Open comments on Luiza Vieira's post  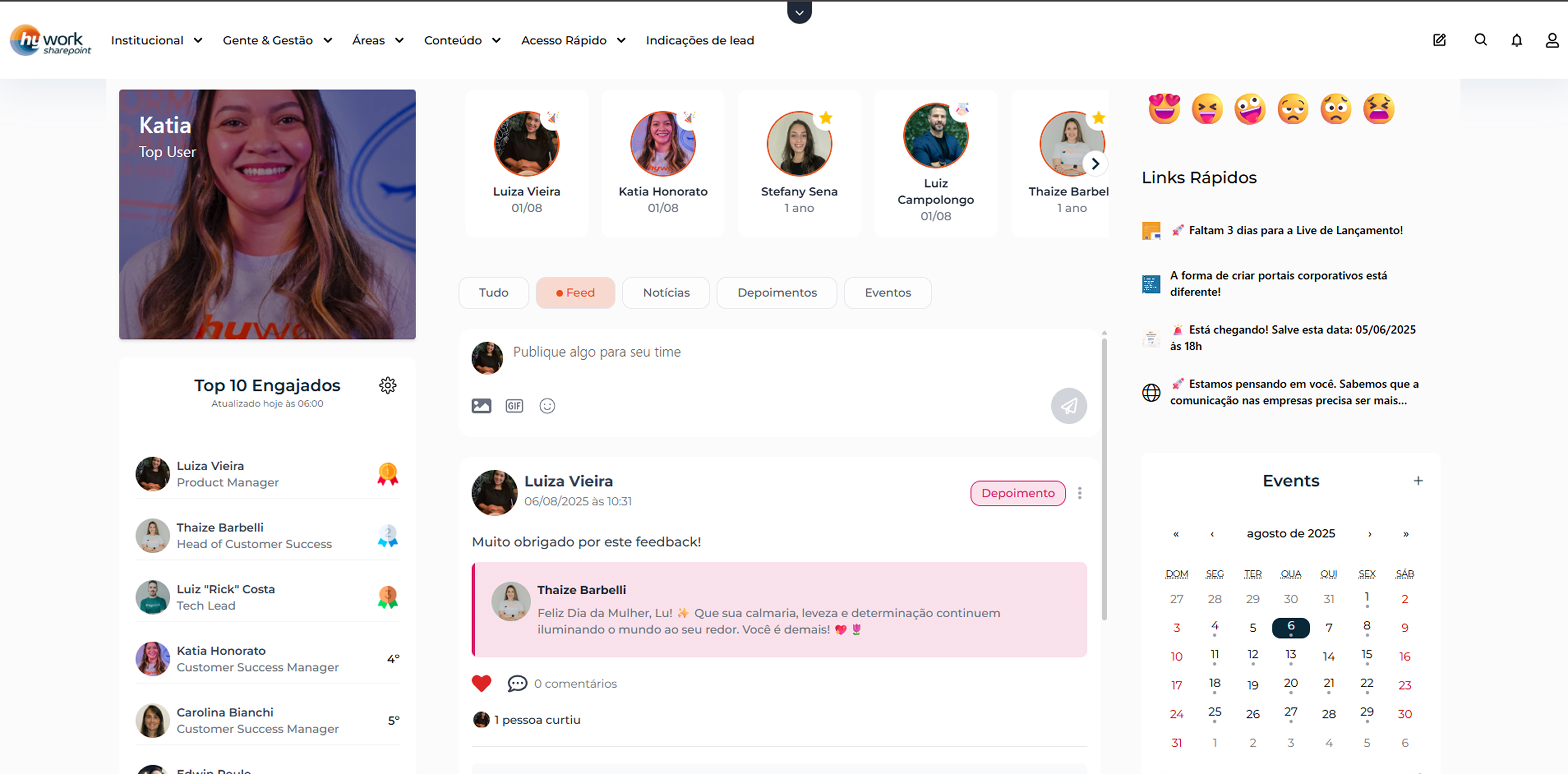[x=517, y=684]
